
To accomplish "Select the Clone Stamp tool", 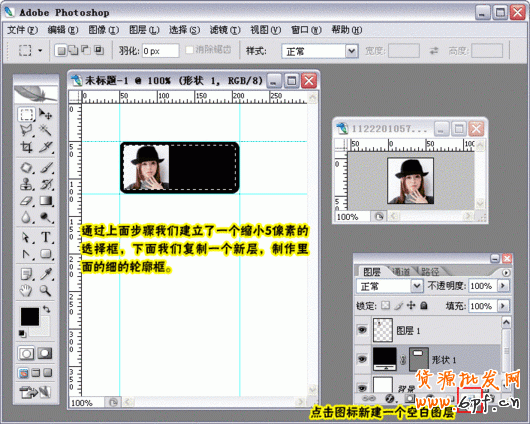I will point(26,184).
